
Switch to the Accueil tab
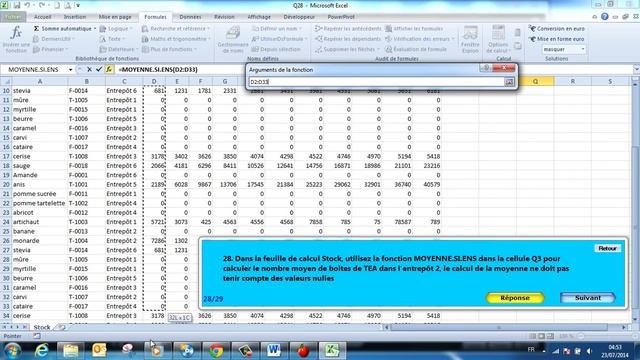(x=42, y=17)
